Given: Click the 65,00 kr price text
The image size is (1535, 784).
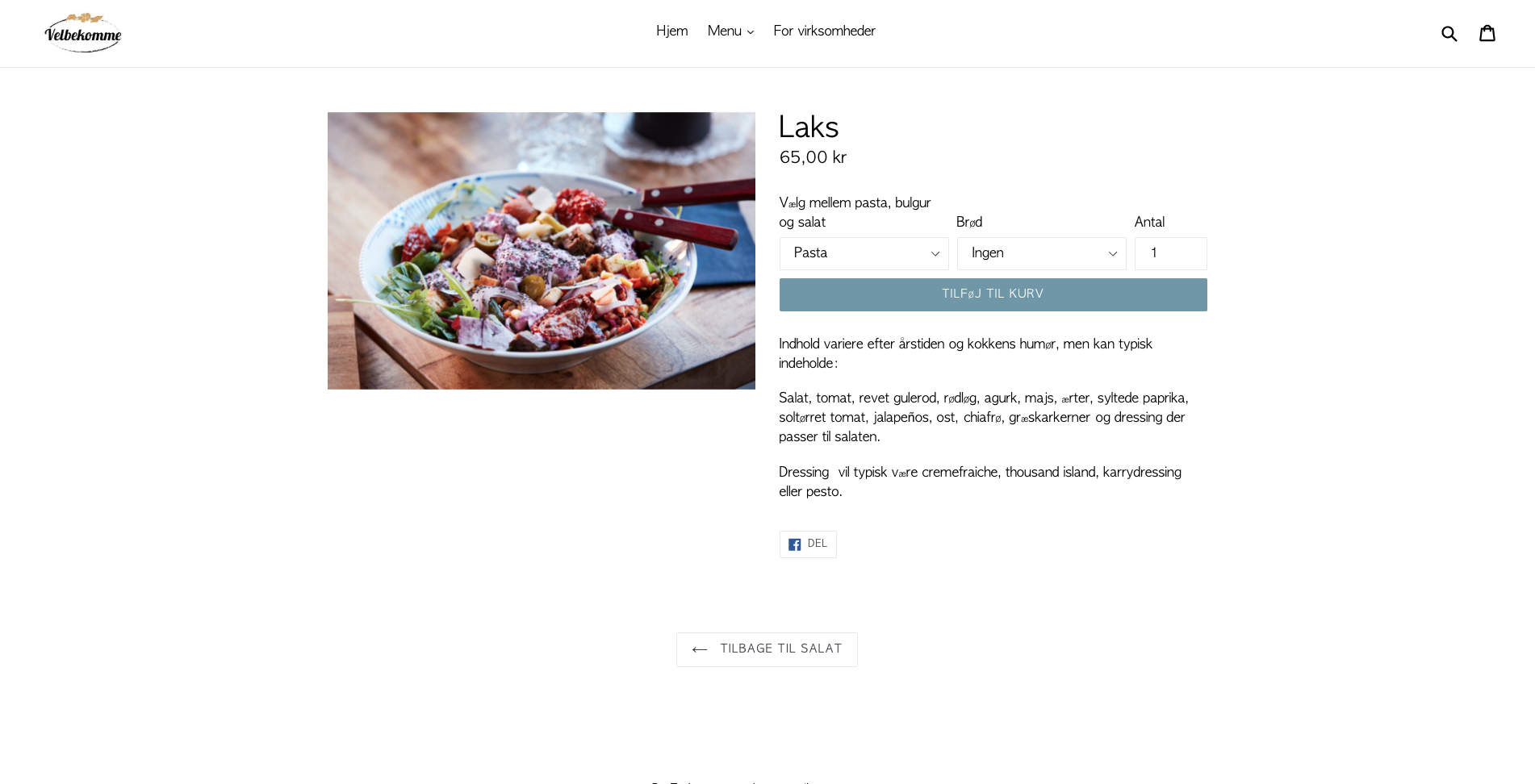Looking at the screenshot, I should pos(813,158).
